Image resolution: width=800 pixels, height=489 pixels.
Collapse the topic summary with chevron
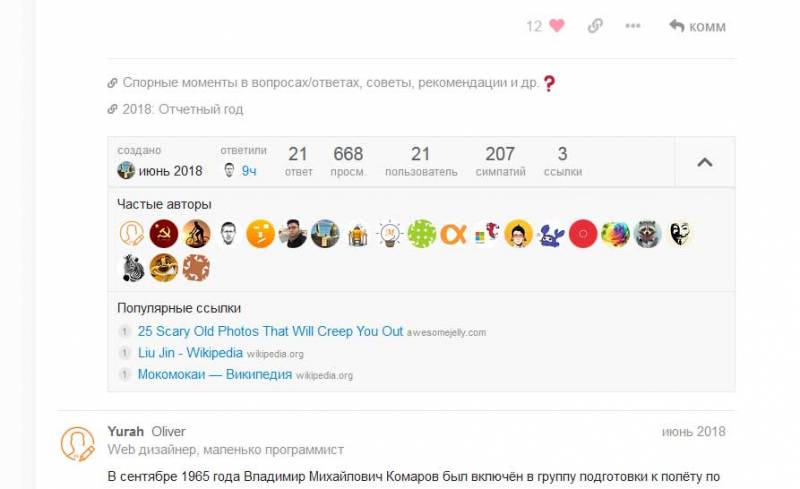pos(705,162)
